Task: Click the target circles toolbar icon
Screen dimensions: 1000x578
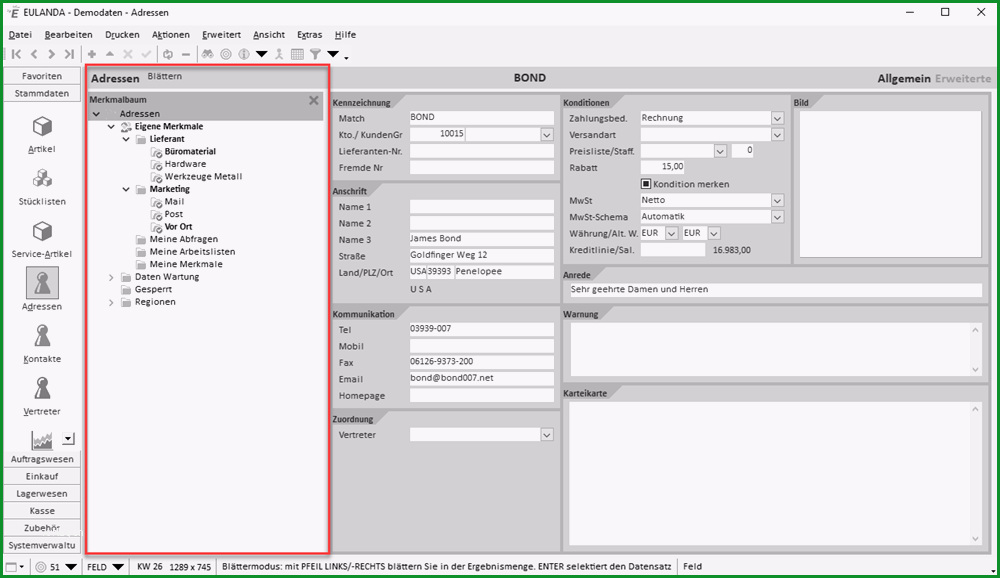Action: click(x=226, y=54)
